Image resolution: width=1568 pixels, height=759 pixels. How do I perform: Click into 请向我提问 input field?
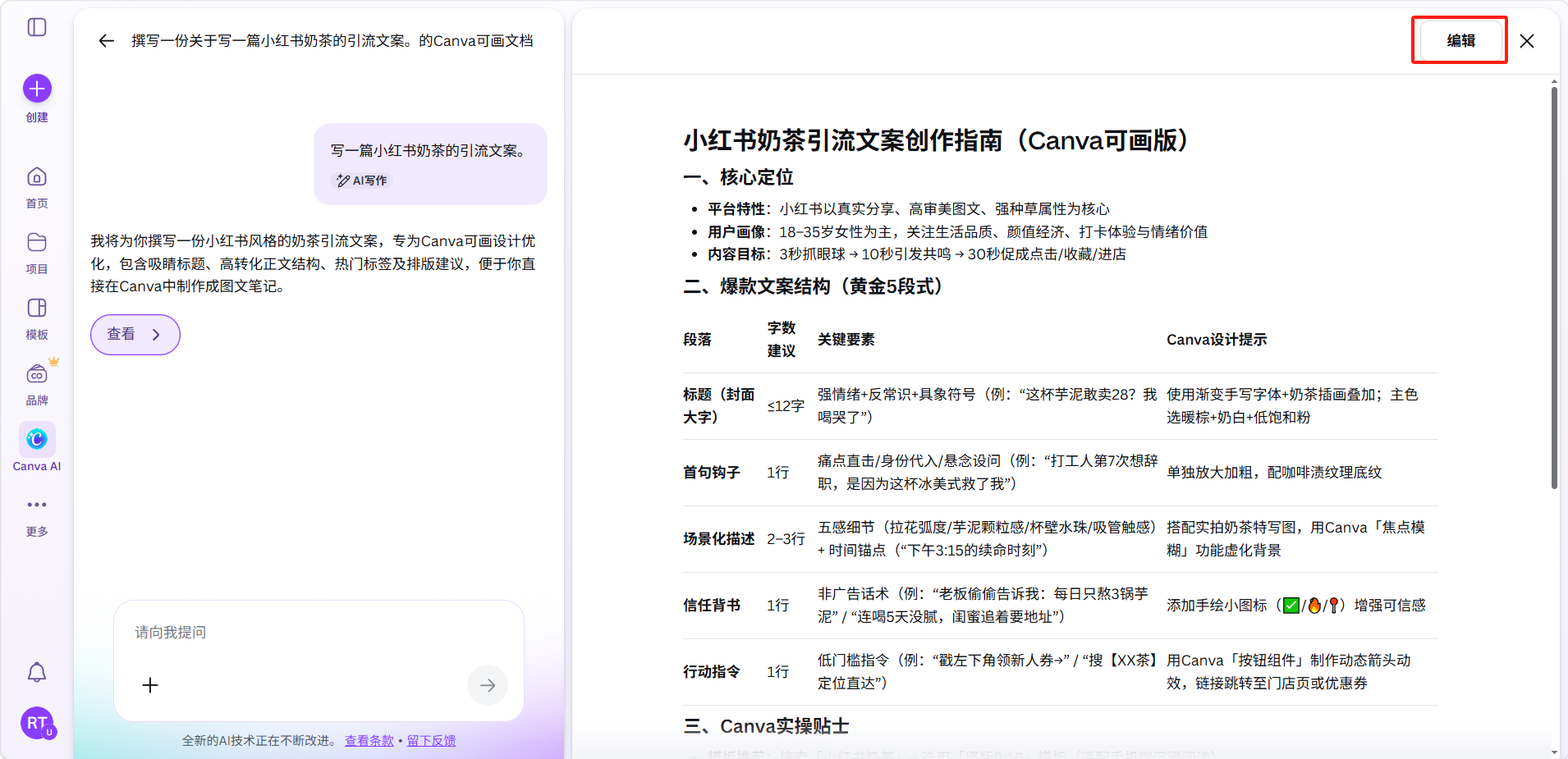(319, 633)
